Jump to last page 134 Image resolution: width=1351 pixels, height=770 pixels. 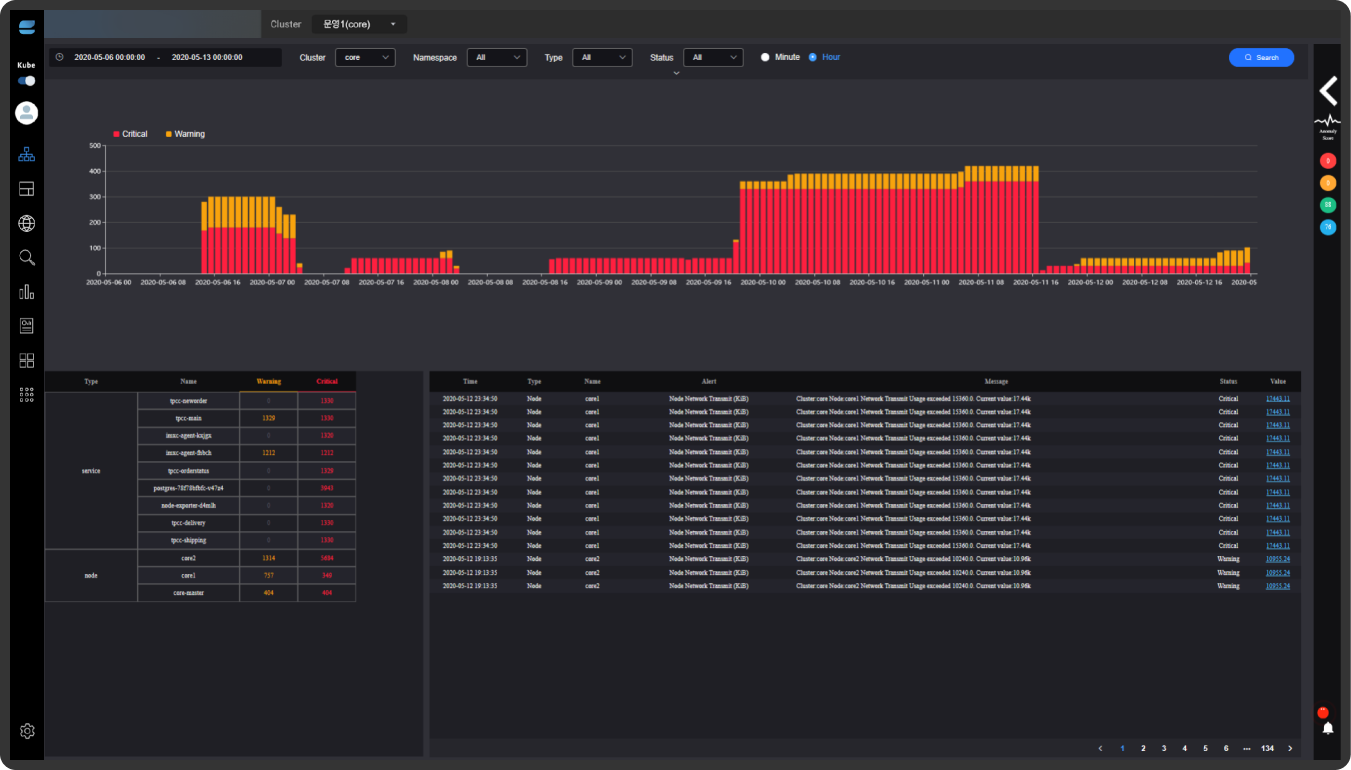point(1268,748)
